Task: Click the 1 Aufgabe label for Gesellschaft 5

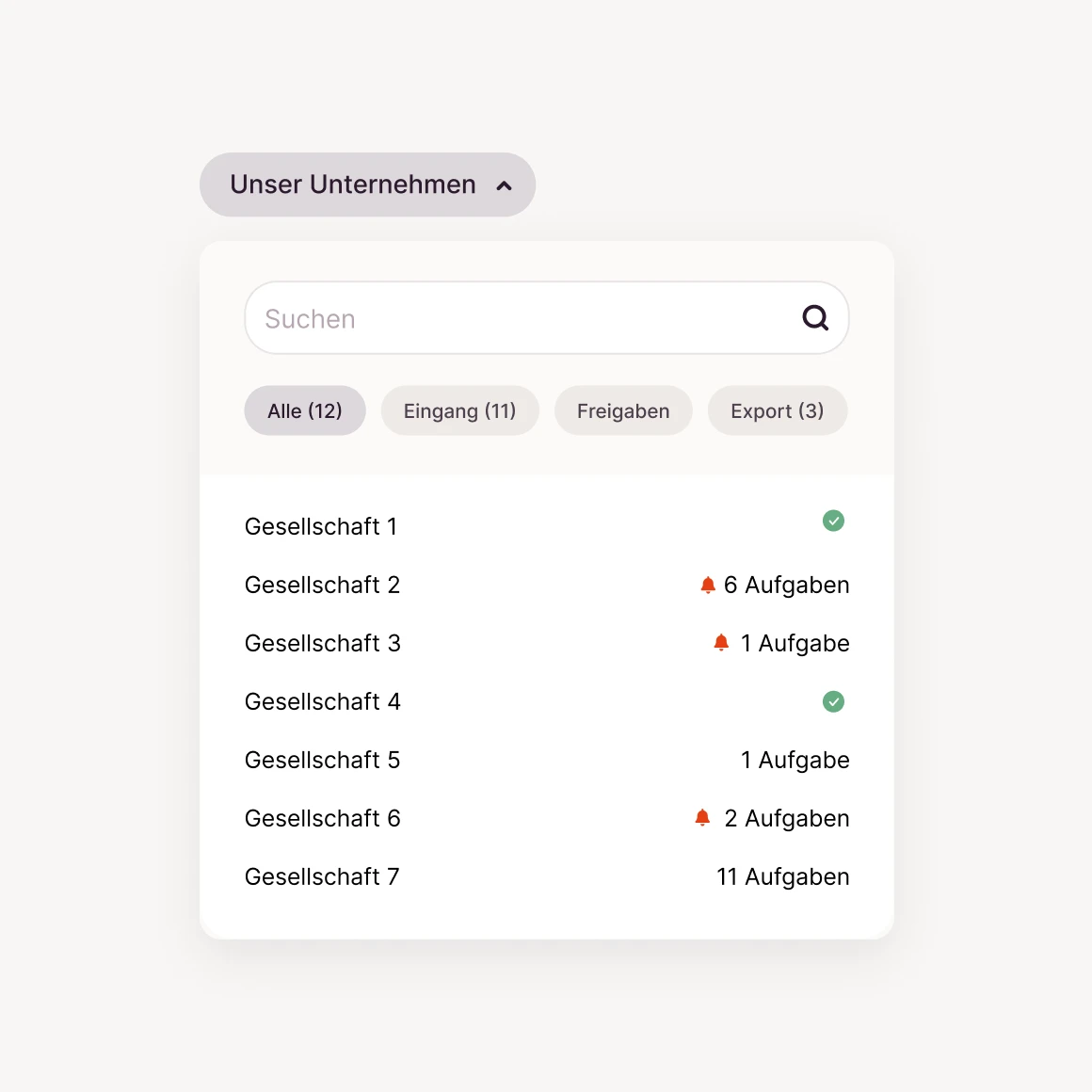Action: point(795,760)
